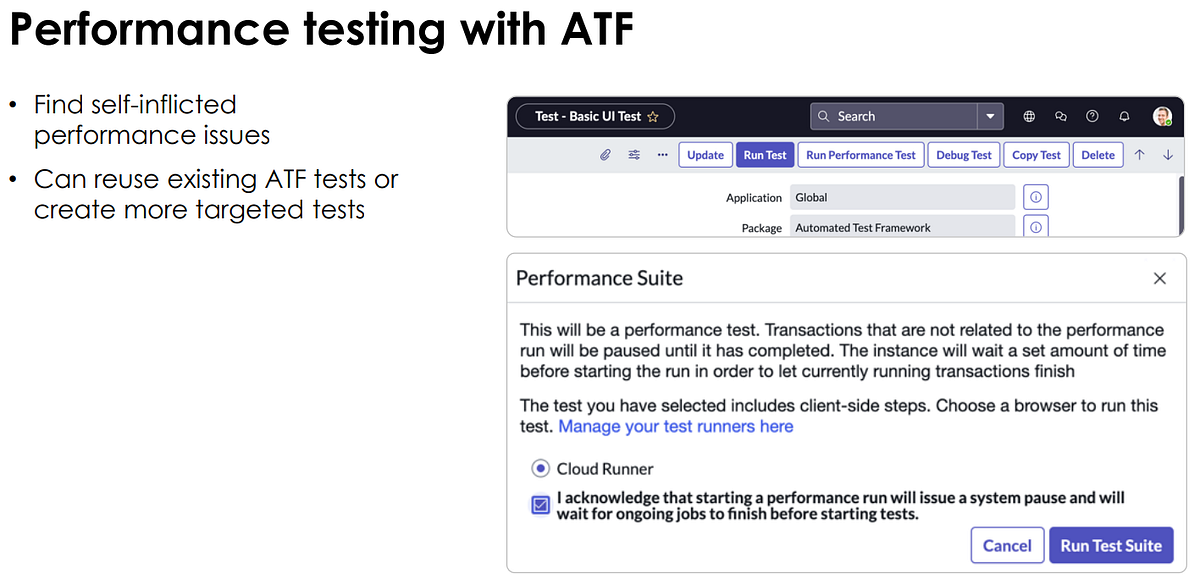This screenshot has height=584, width=1200.
Task: Click the globe scope icon in the banner
Action: pos(1029,116)
